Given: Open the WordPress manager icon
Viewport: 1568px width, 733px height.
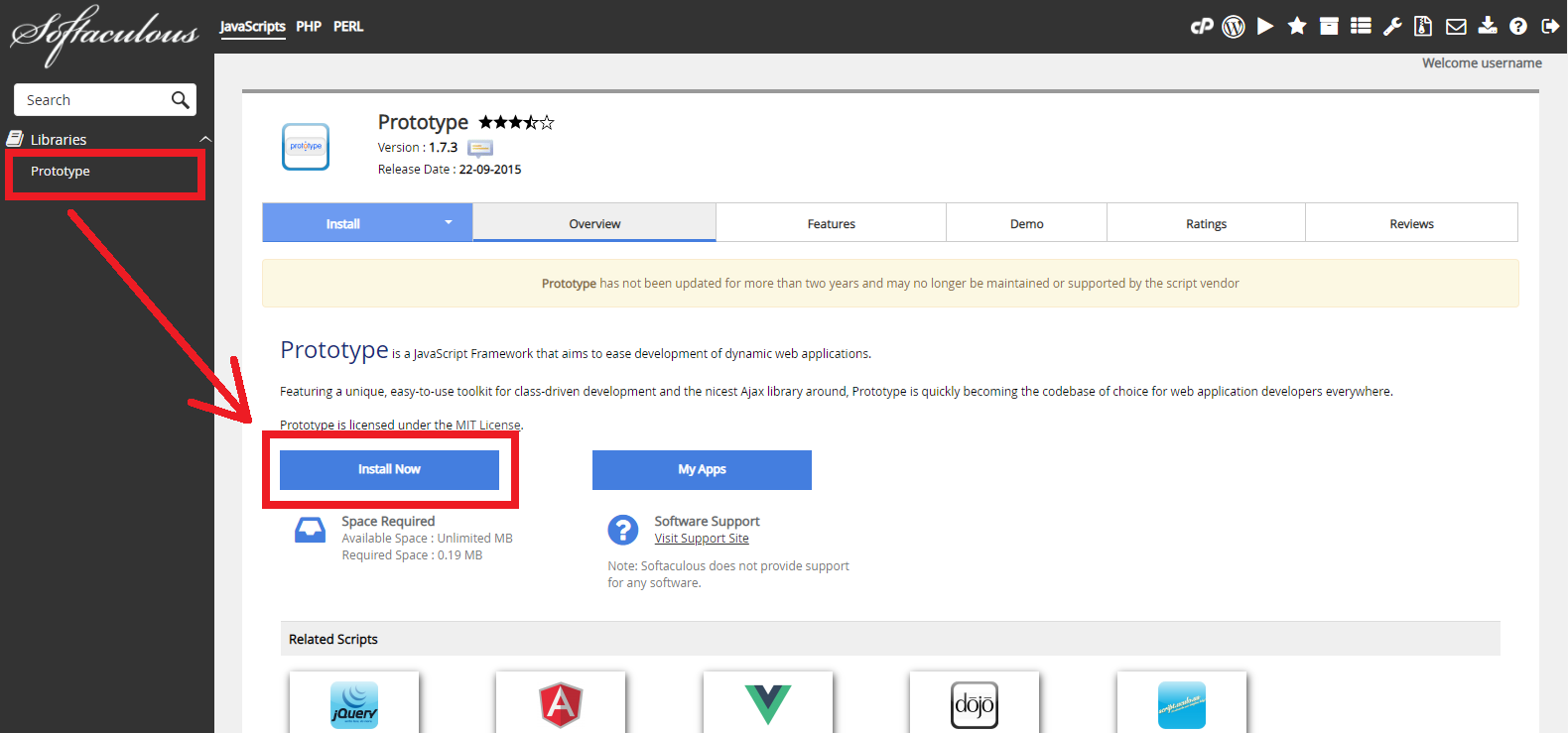Looking at the screenshot, I should [1234, 27].
